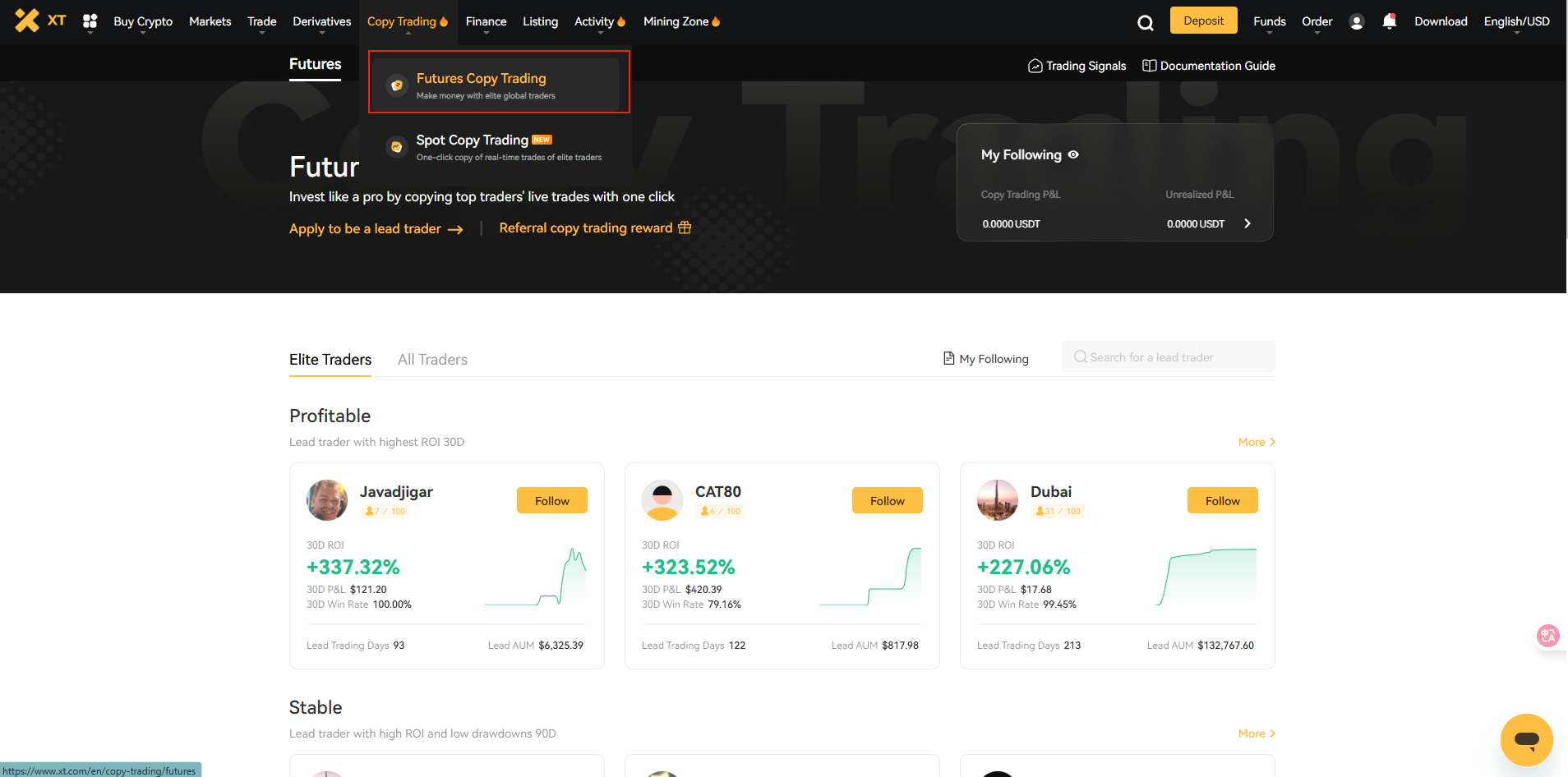Viewport: 1568px width, 777px height.
Task: Expand the Buy Crypto dropdown
Action: 143,21
